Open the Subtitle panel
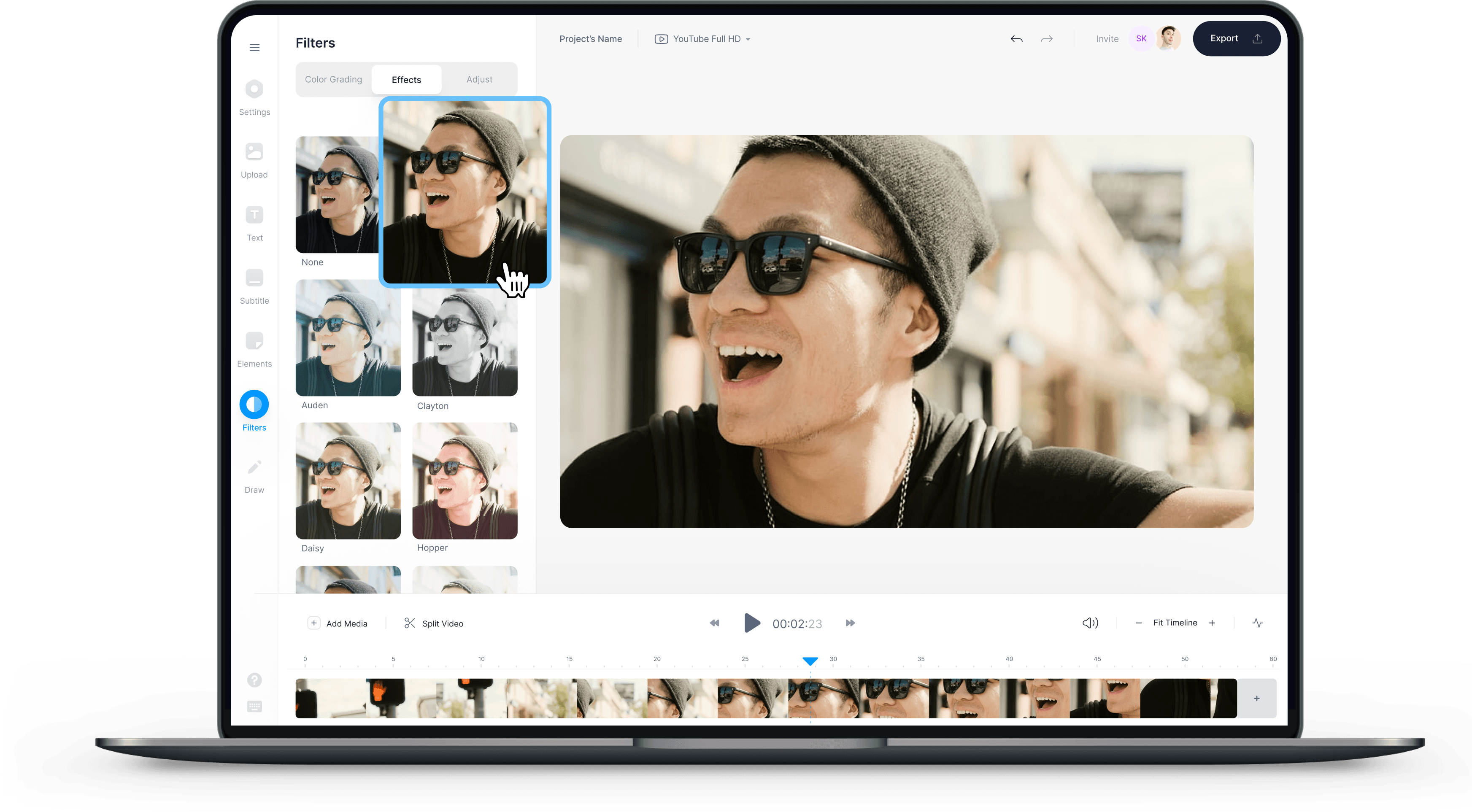Screen dimensions: 1472x812 [x=254, y=284]
